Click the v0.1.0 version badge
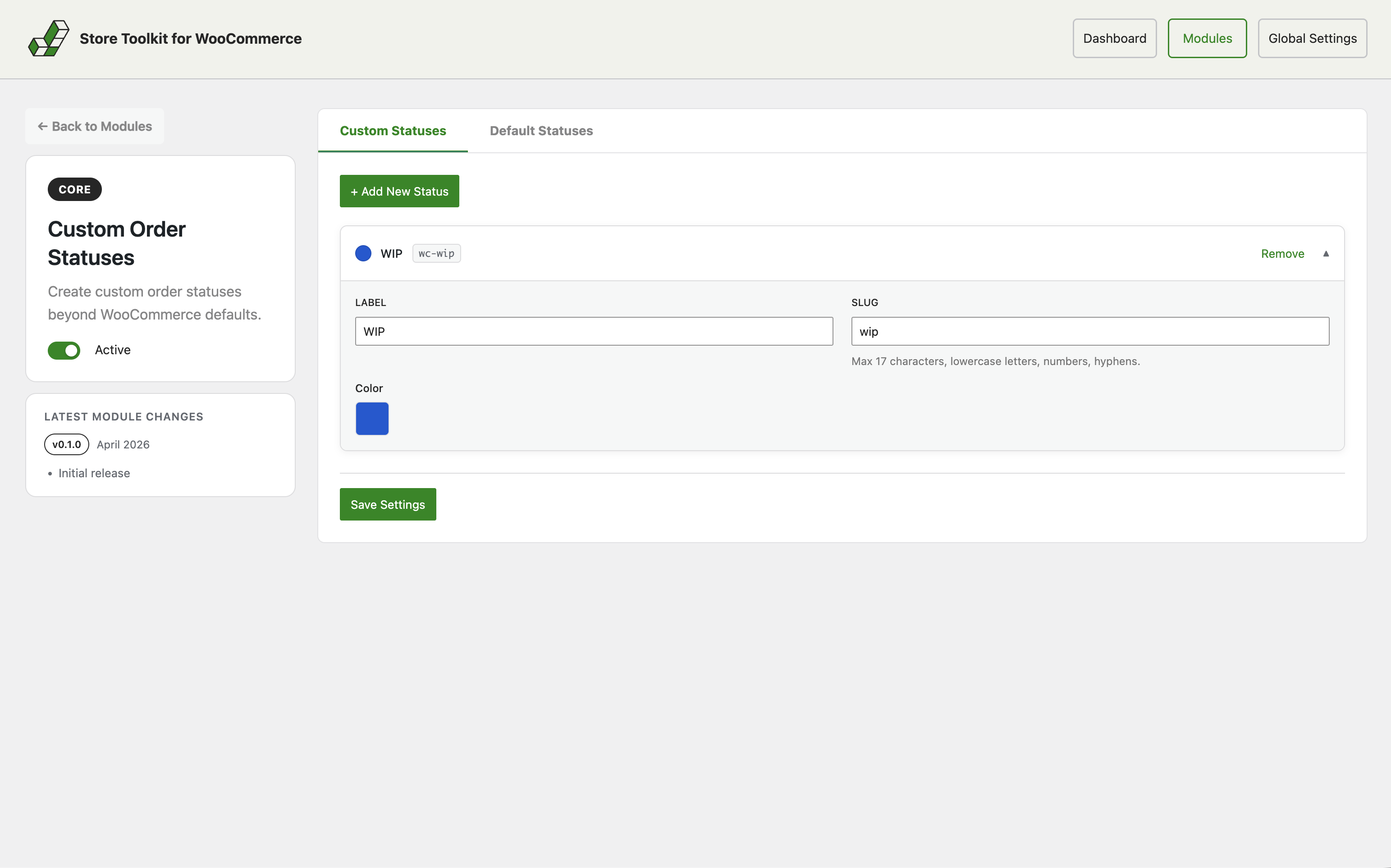The image size is (1391, 868). 66,444
